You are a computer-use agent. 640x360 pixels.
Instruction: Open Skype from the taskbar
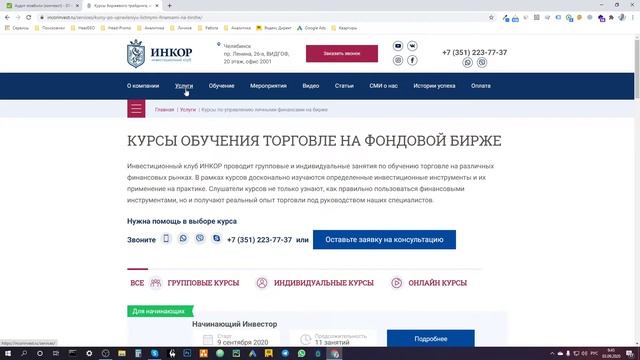click(154, 353)
